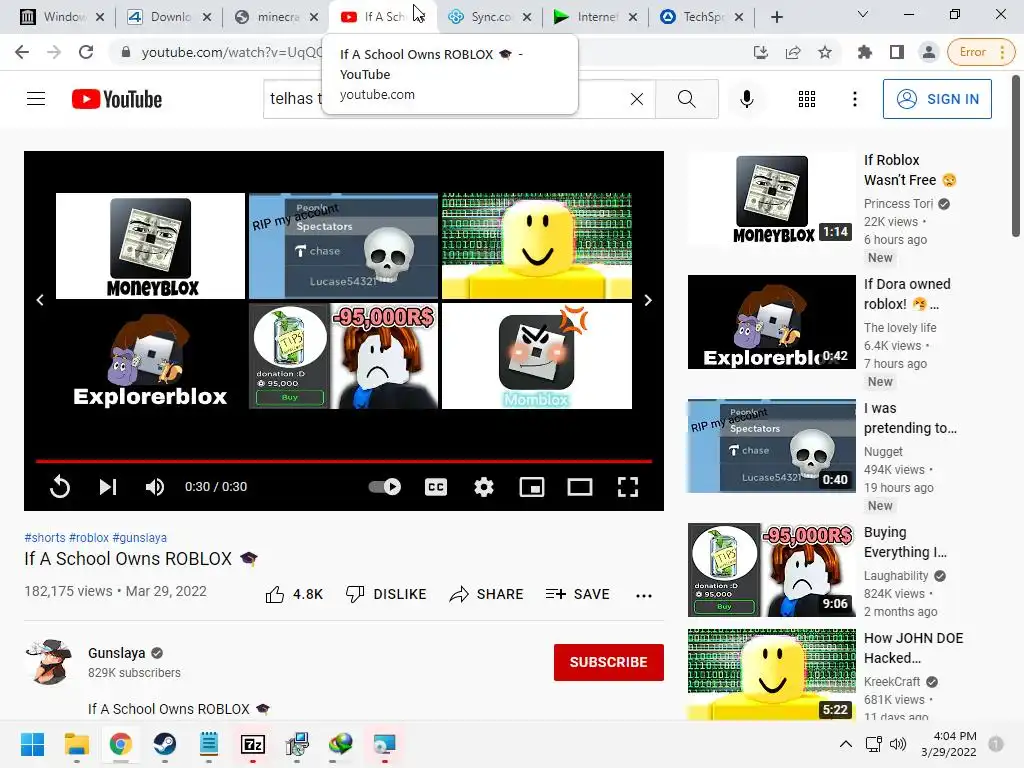Switch to the Internet browser tab

point(597,17)
